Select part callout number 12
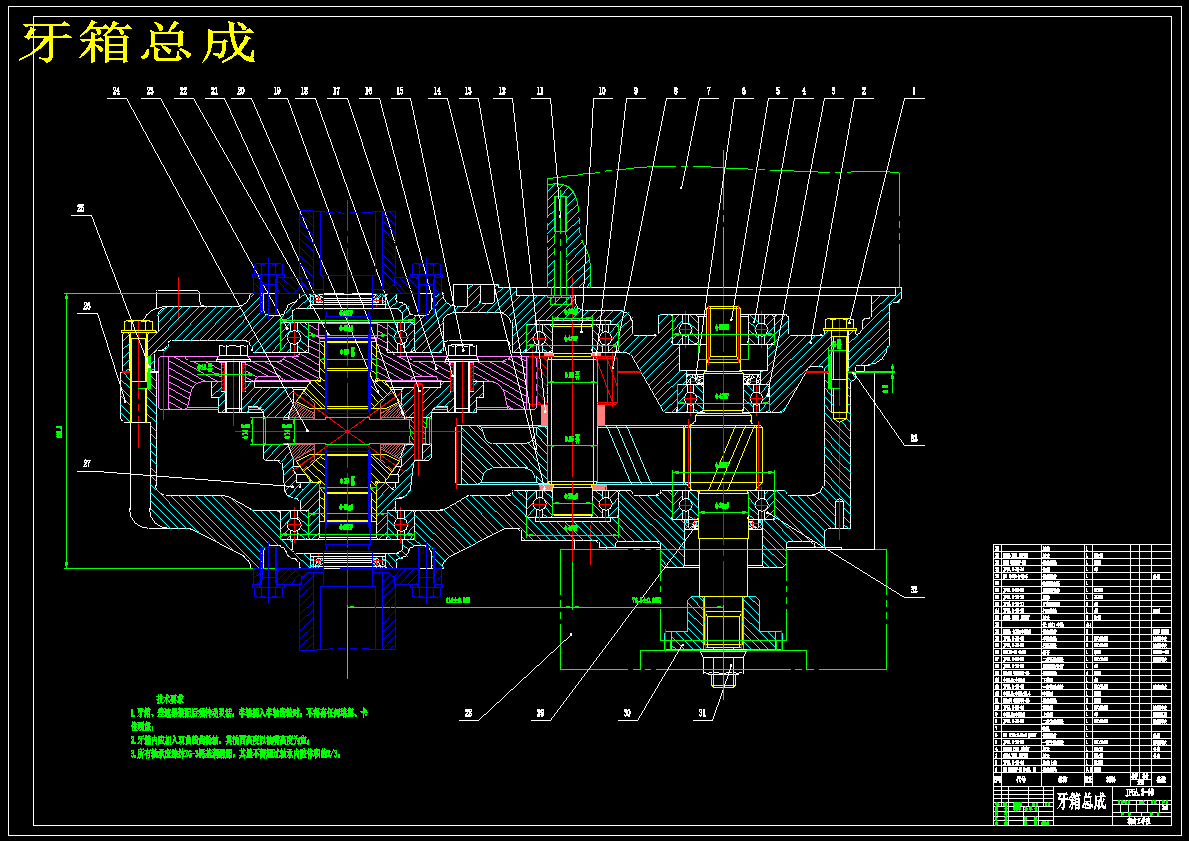Image resolution: width=1189 pixels, height=841 pixels. [501, 91]
